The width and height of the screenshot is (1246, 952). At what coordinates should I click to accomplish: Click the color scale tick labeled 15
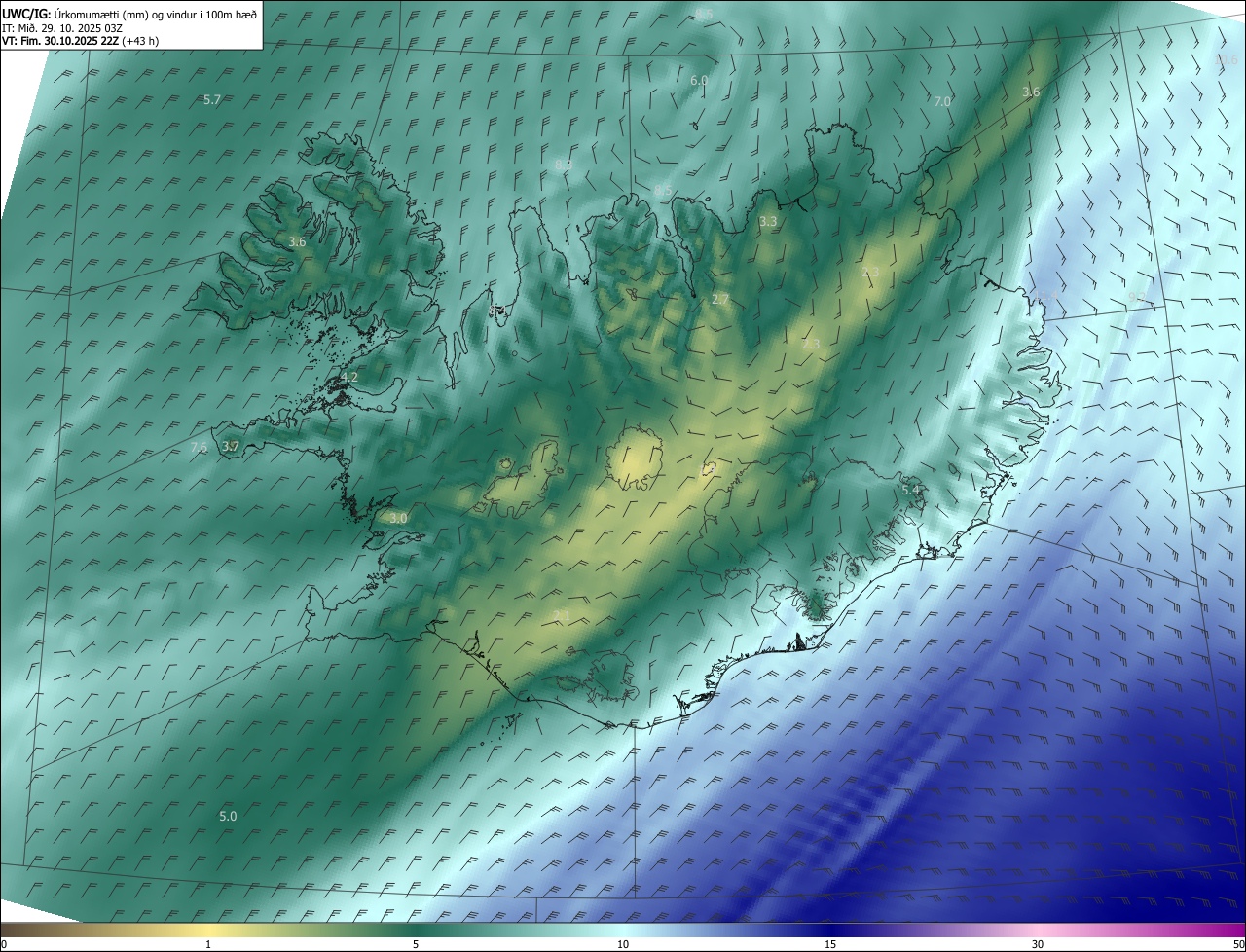click(830, 944)
